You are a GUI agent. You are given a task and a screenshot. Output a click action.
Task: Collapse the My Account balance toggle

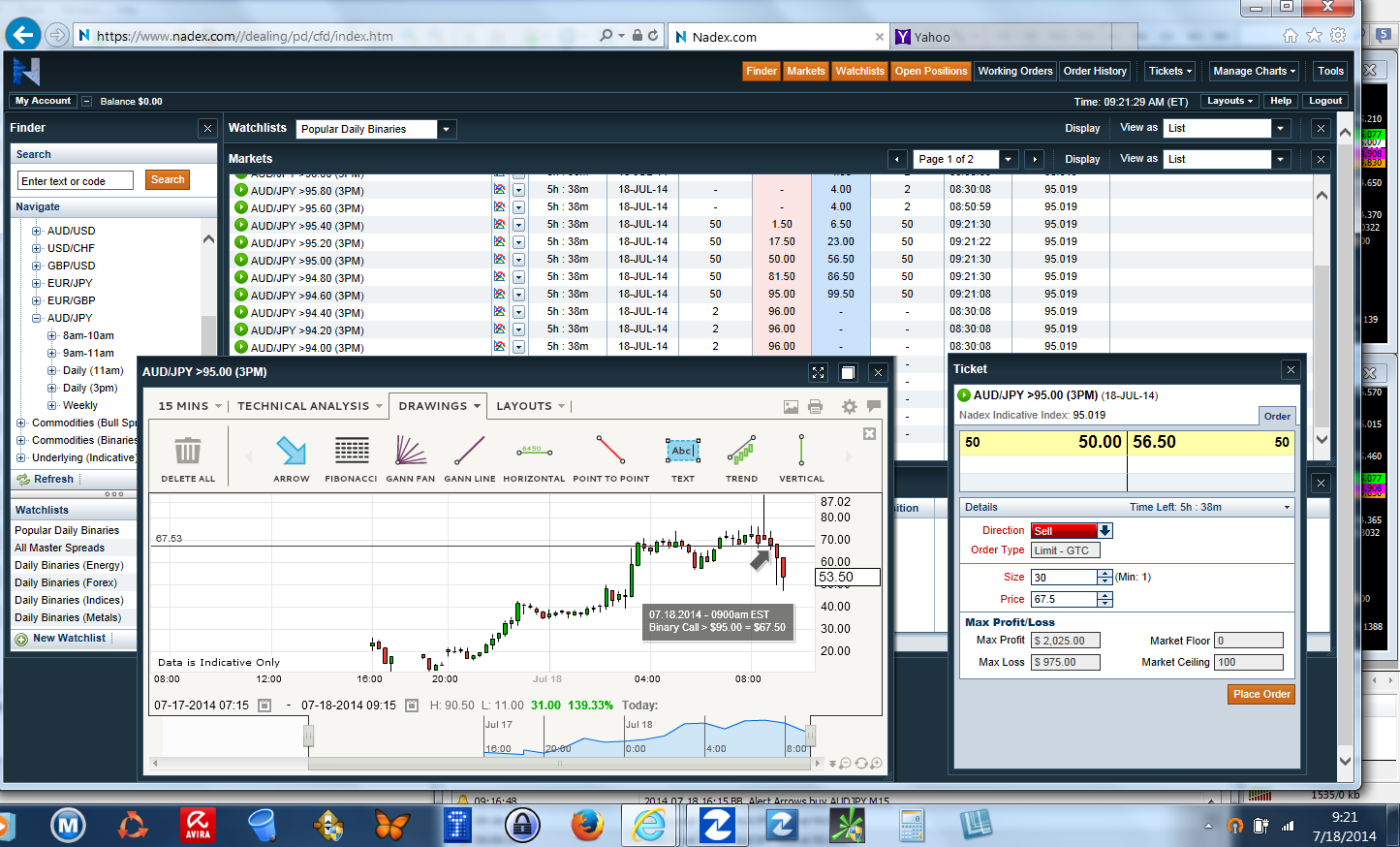click(86, 101)
